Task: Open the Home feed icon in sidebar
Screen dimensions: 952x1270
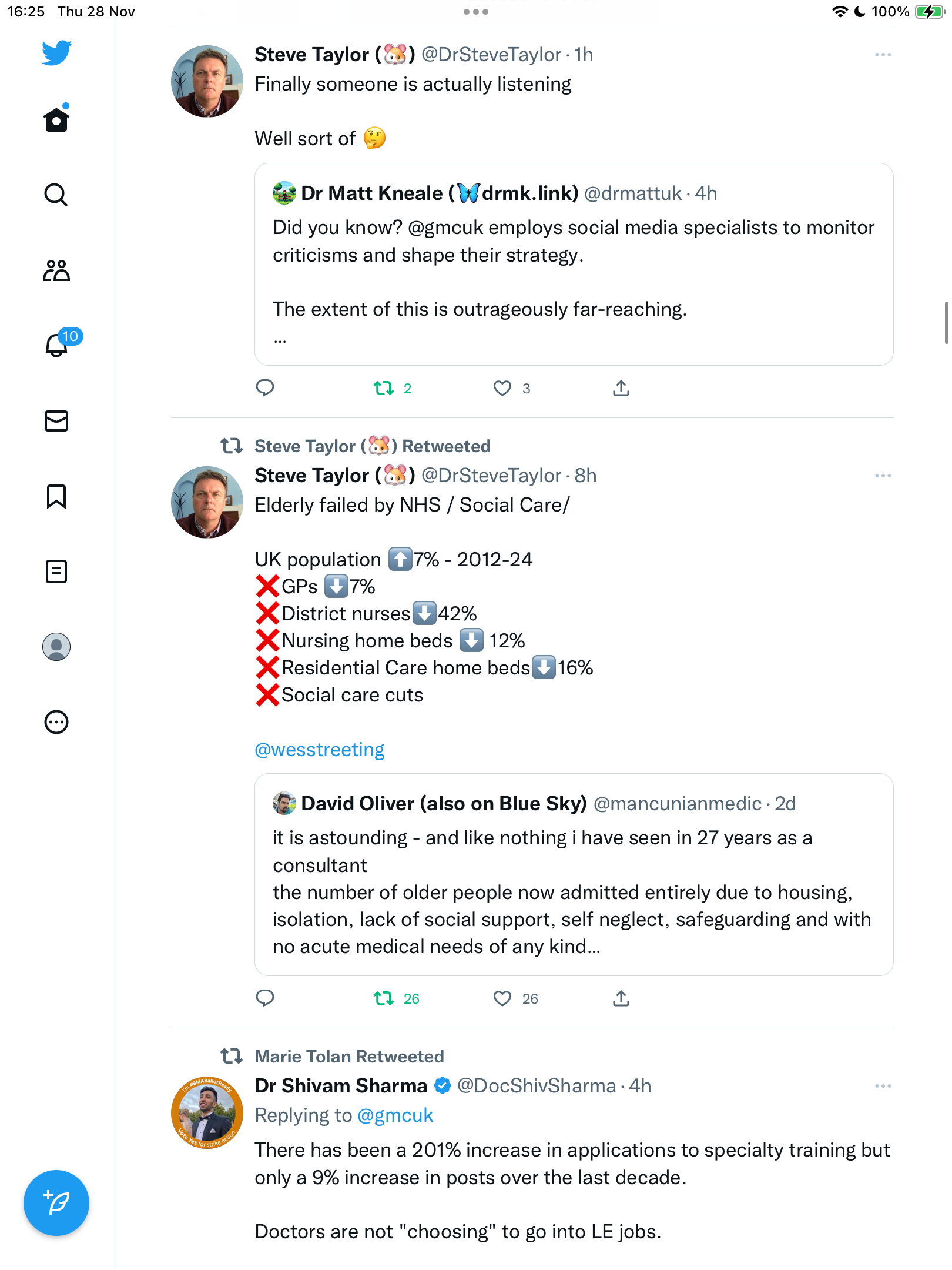Action: pyautogui.click(x=56, y=119)
